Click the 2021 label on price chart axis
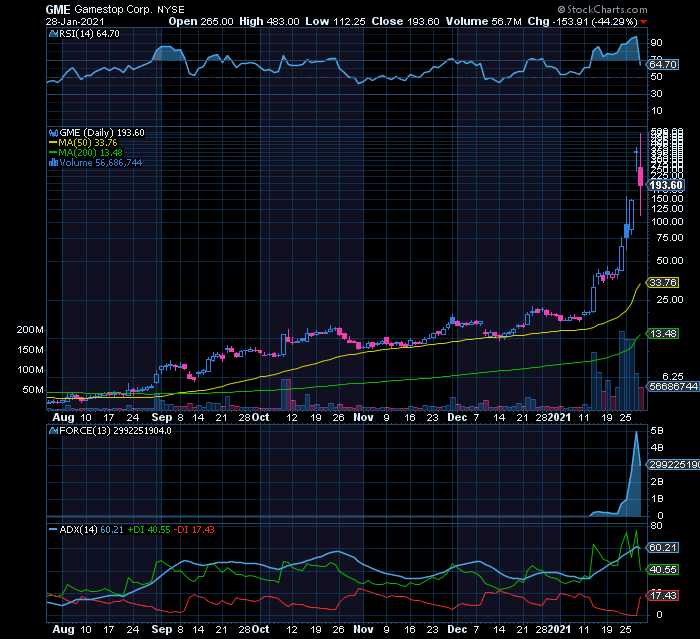 coord(559,418)
